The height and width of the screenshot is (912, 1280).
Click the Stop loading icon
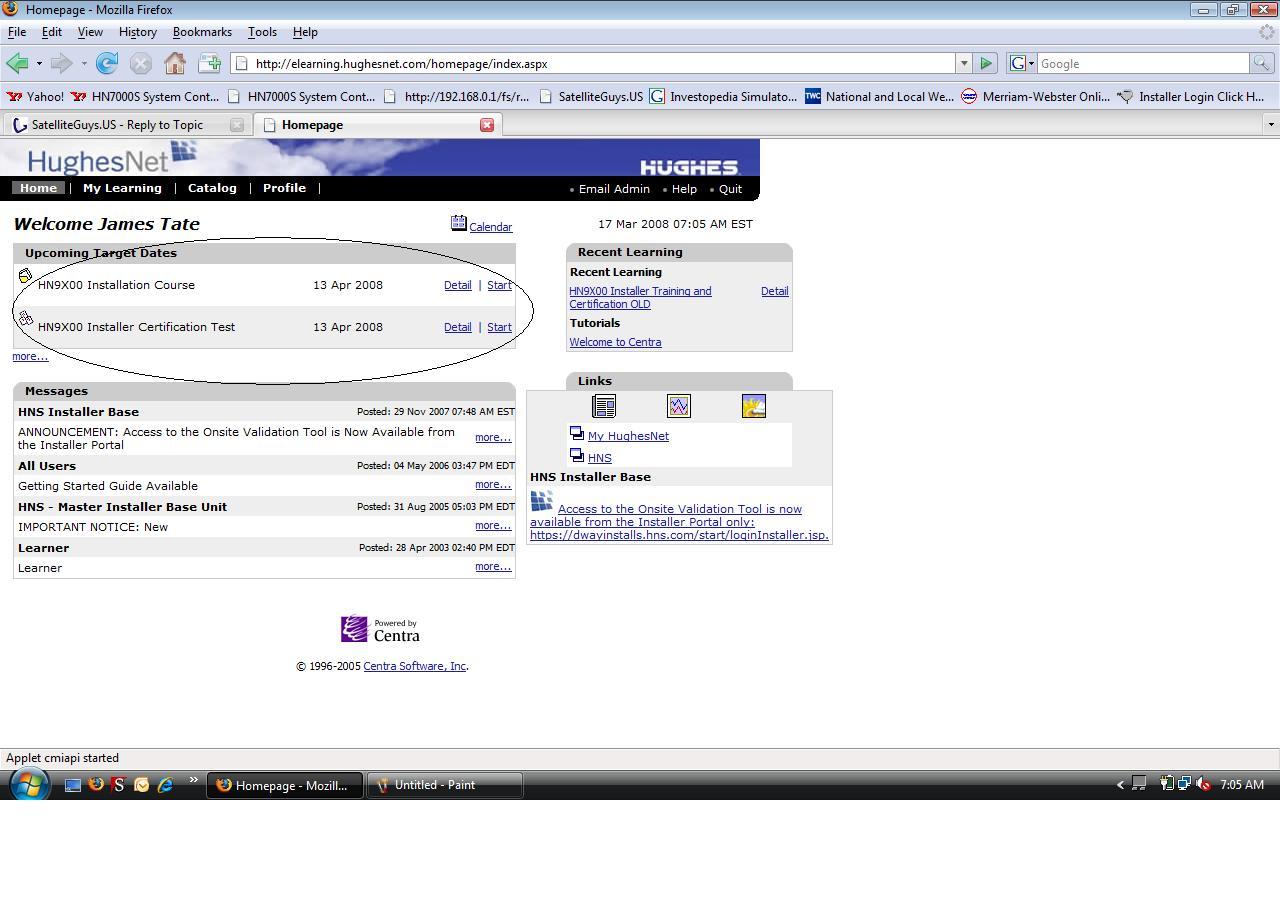[141, 63]
